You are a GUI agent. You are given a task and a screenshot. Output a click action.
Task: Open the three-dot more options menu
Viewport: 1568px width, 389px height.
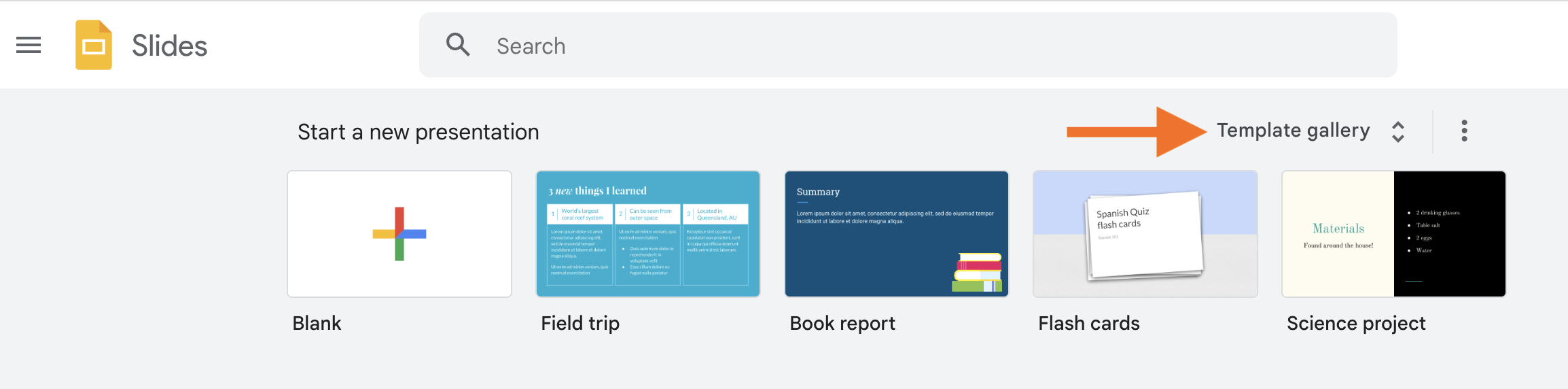1464,131
